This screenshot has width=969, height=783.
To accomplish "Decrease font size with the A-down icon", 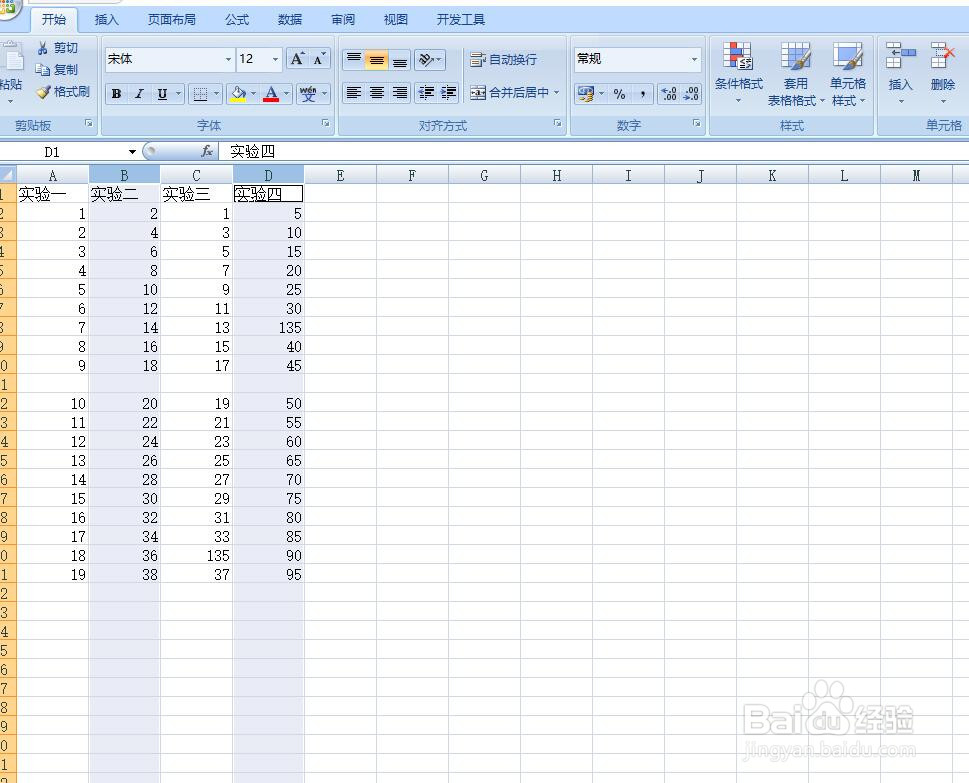I will tap(319, 59).
